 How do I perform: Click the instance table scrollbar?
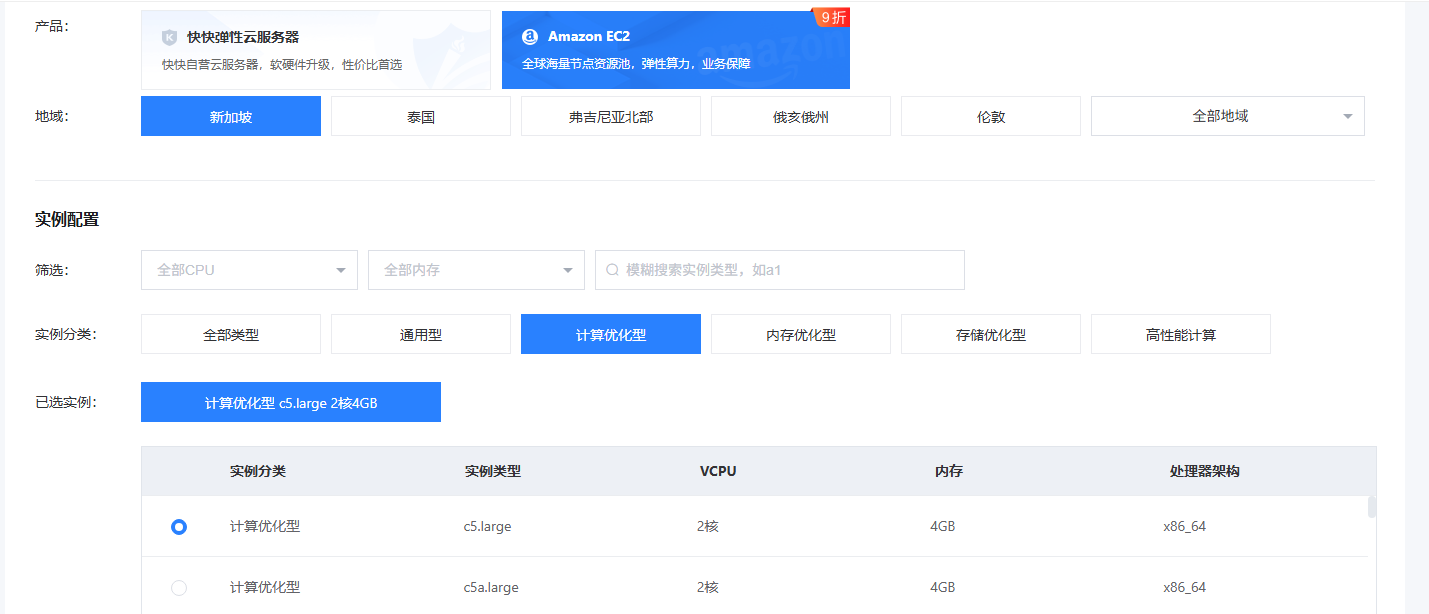(x=1372, y=507)
